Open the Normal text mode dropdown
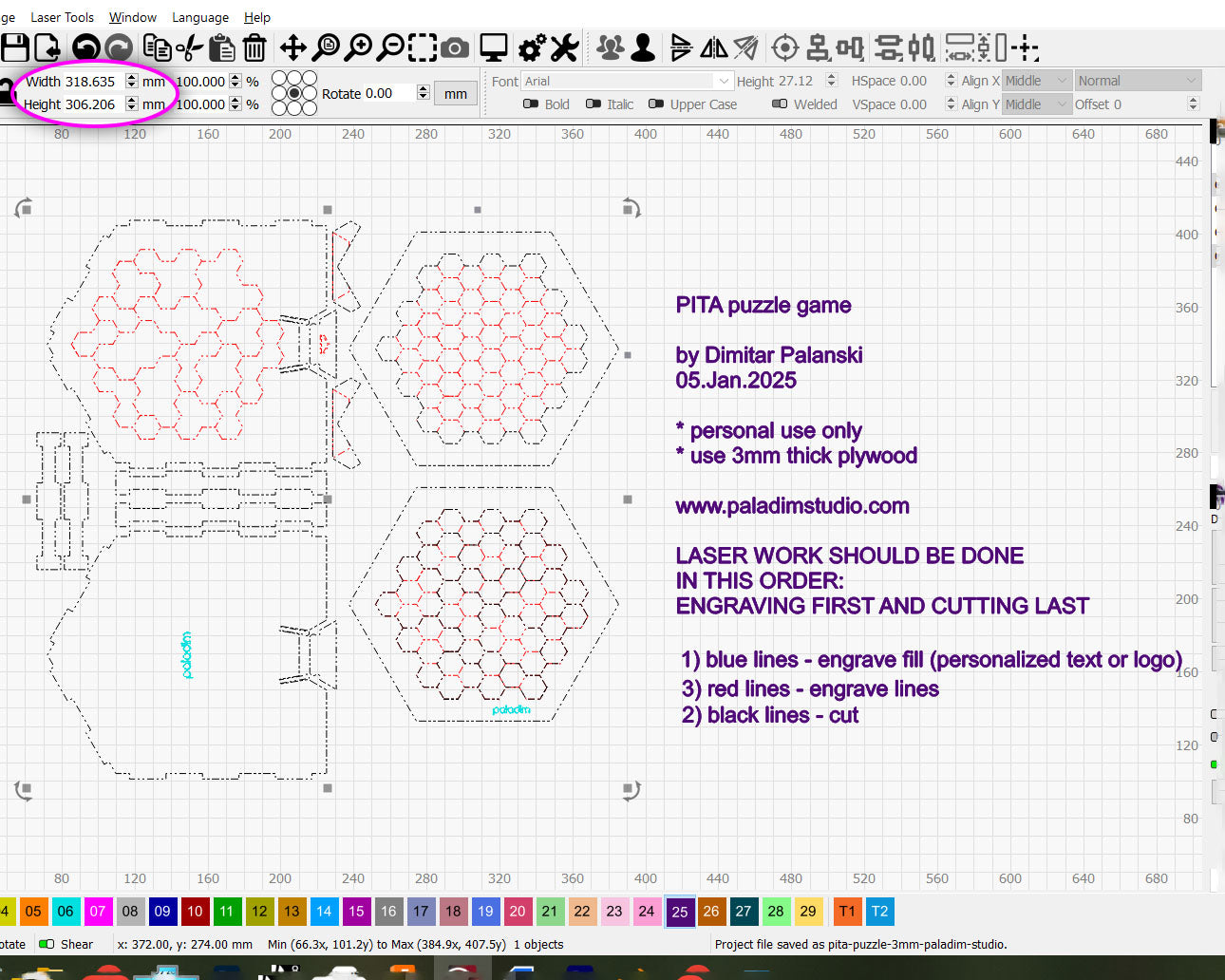 1138,82
